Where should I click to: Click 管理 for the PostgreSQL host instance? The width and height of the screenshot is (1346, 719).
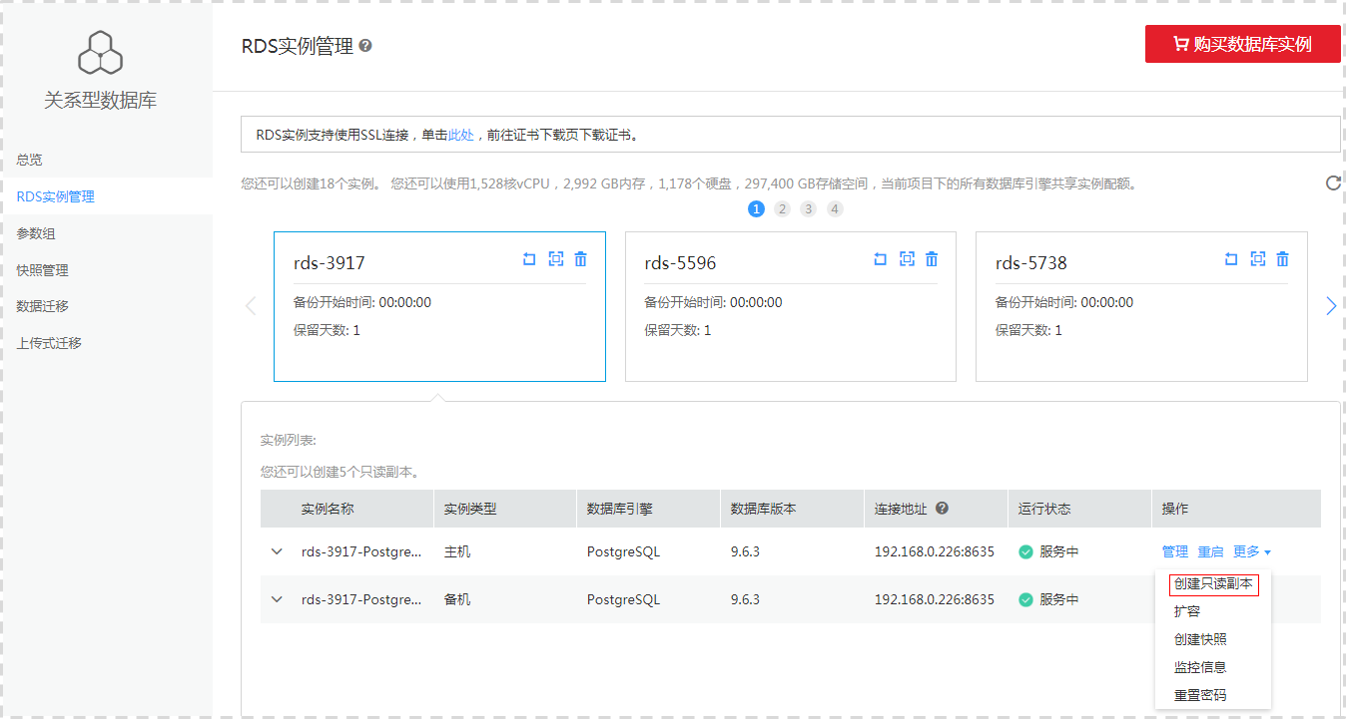[x=1173, y=551]
